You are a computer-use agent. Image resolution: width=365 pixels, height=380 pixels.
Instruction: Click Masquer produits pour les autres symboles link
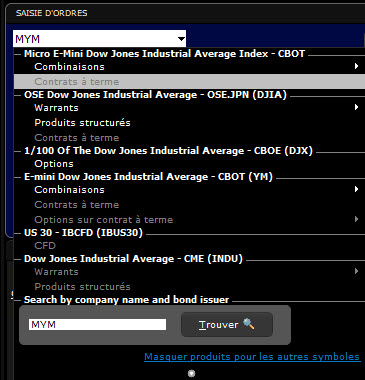tap(252, 357)
